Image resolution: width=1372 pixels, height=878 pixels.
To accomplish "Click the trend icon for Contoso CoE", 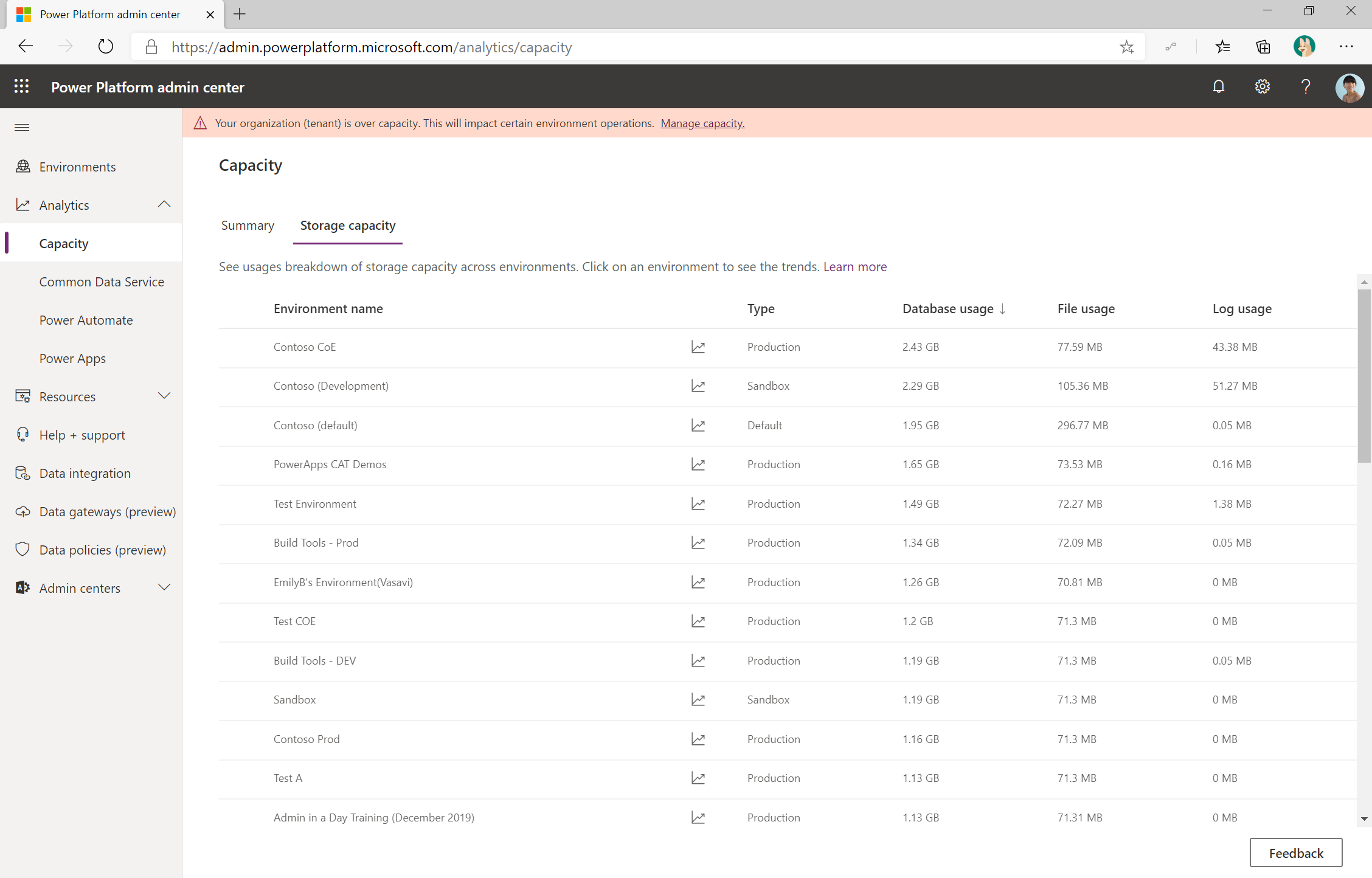I will [697, 346].
